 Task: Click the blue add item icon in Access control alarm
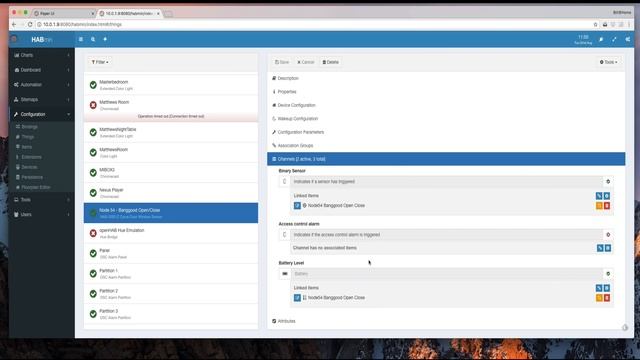point(608,248)
